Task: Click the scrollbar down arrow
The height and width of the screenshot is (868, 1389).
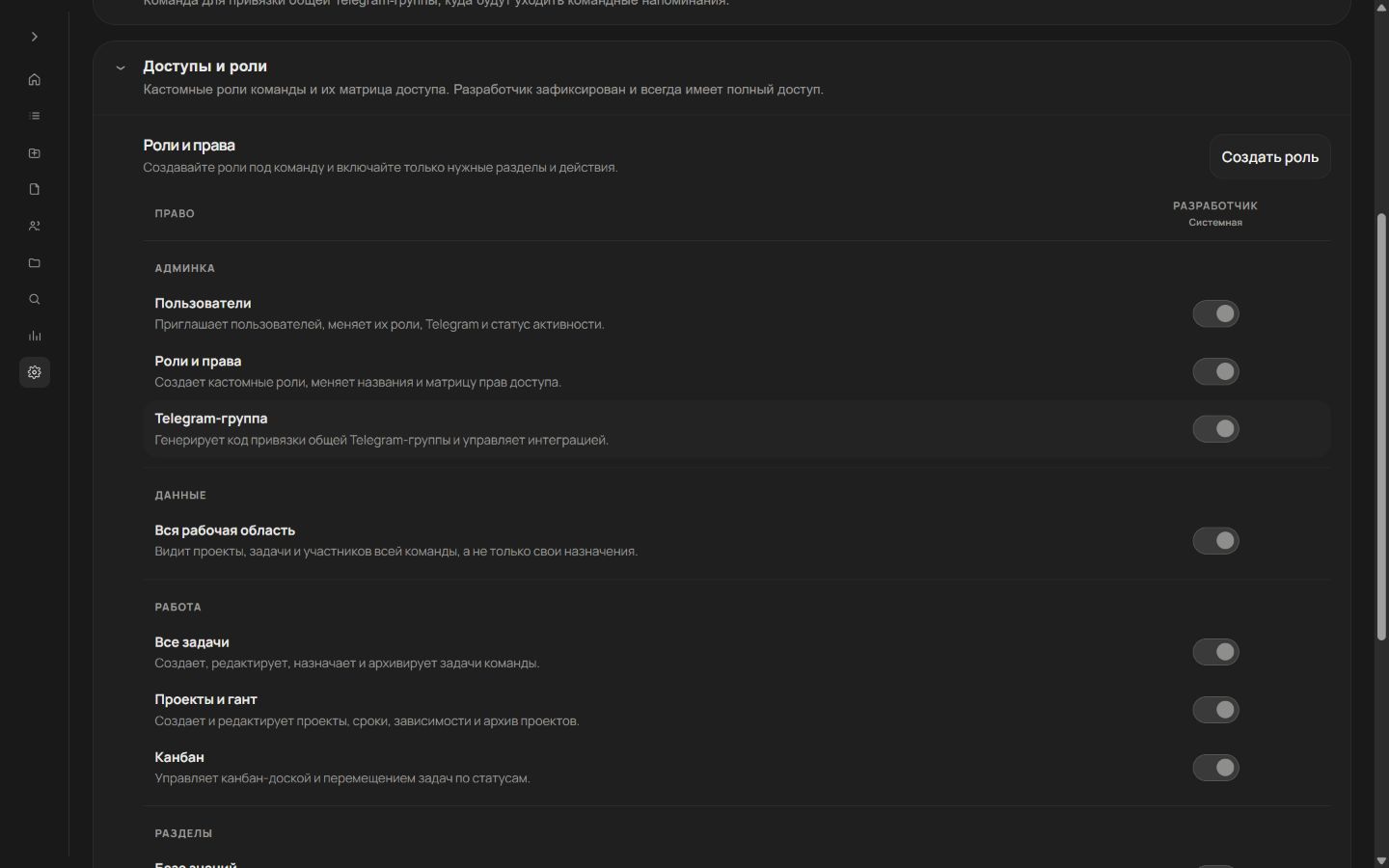Action: pos(1381,860)
